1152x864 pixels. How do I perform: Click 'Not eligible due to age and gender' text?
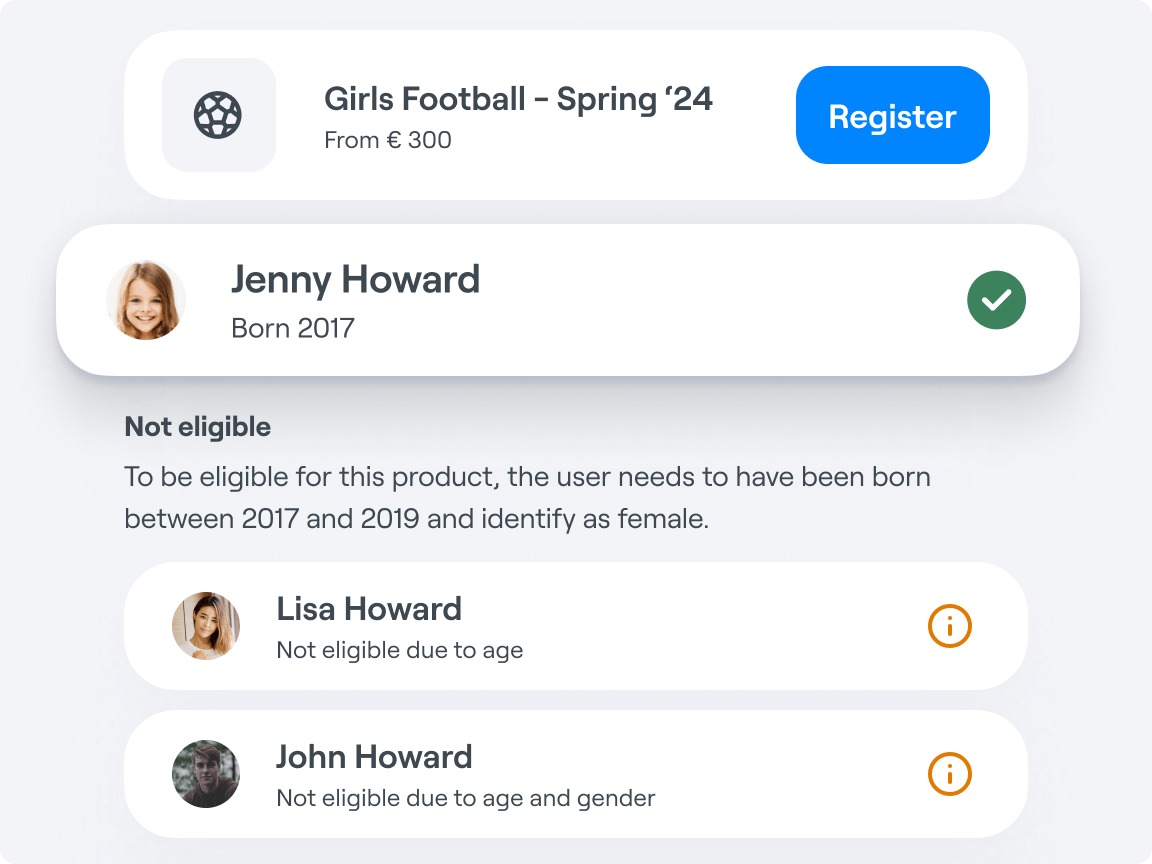466,798
